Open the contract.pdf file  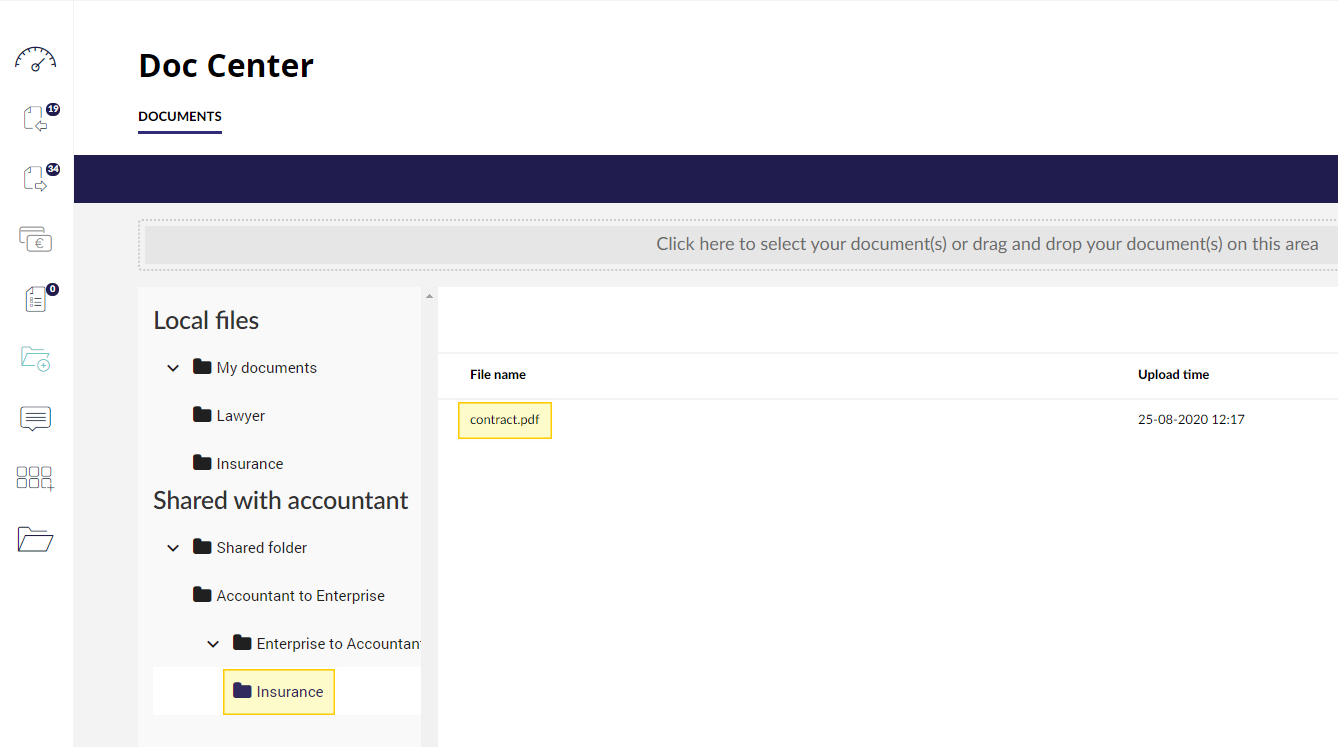[x=505, y=420]
